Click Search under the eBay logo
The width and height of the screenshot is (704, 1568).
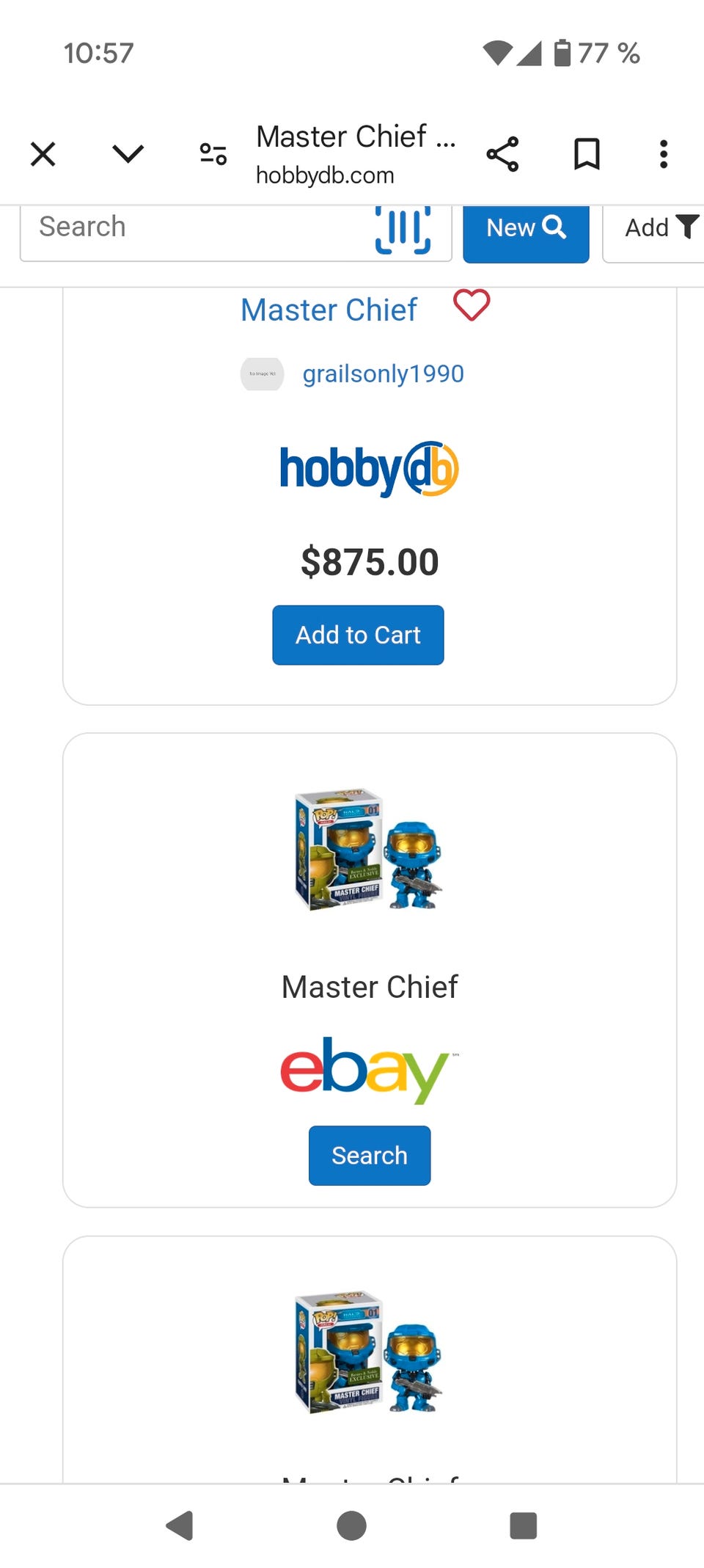(x=370, y=1155)
